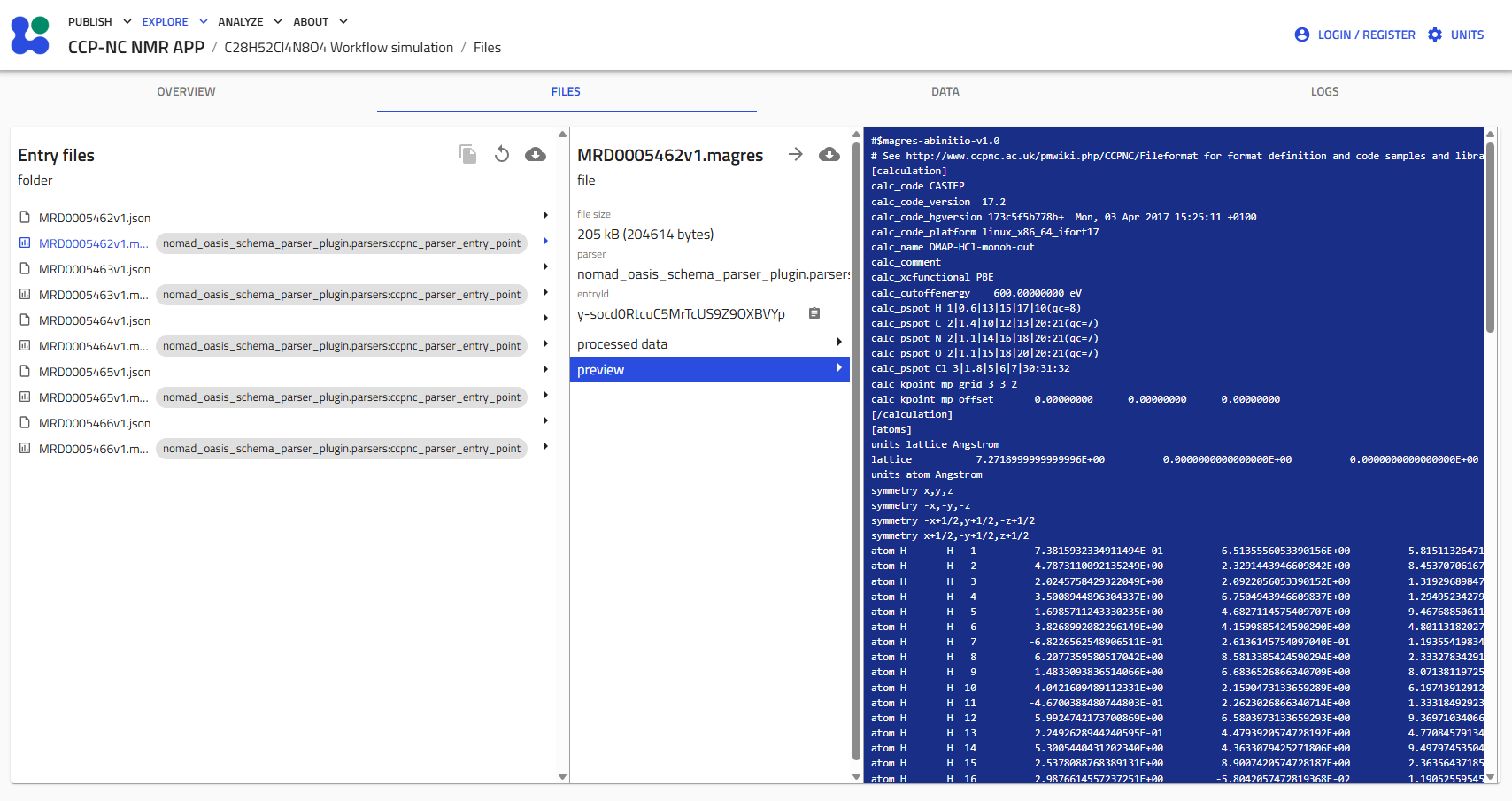
Task: Click the file icon of MRD0005463v1.json
Action: (x=25, y=268)
